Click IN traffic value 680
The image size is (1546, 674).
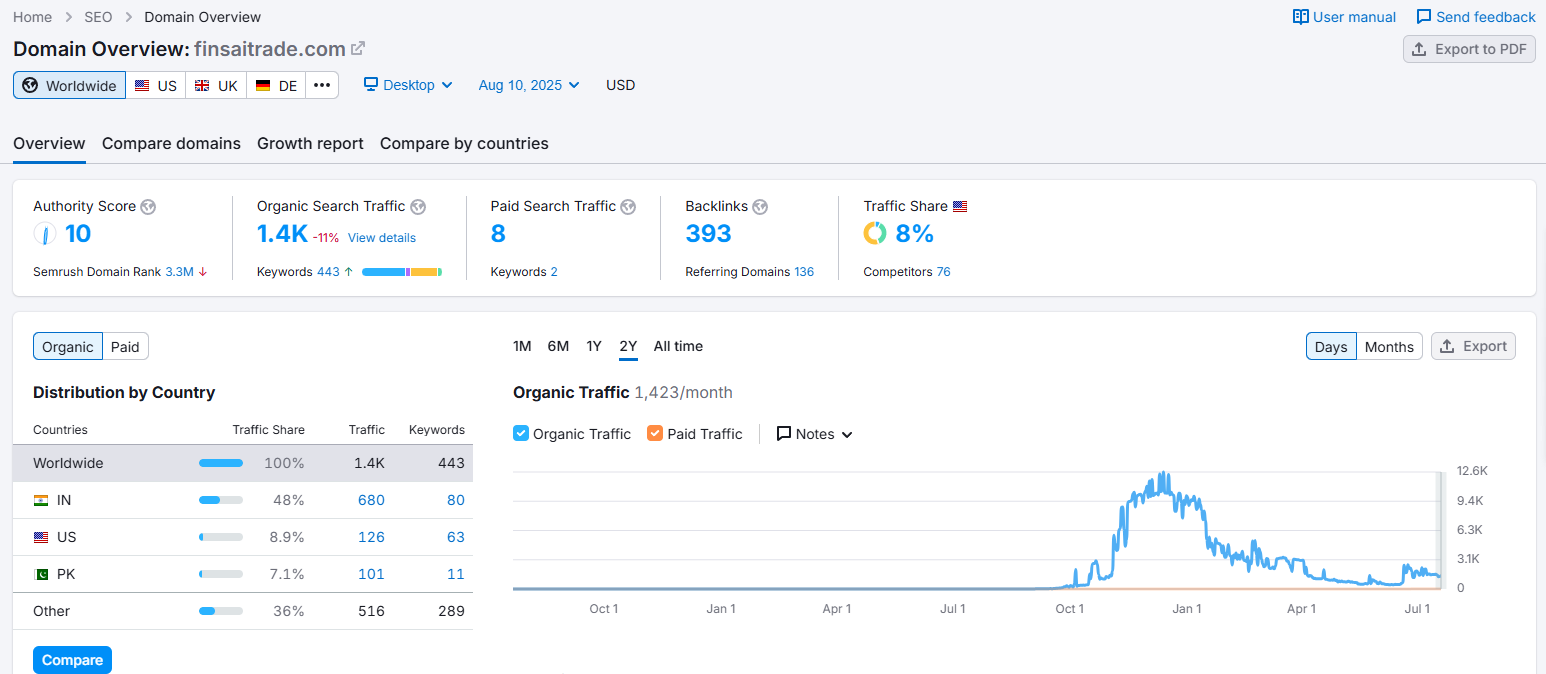(x=371, y=500)
